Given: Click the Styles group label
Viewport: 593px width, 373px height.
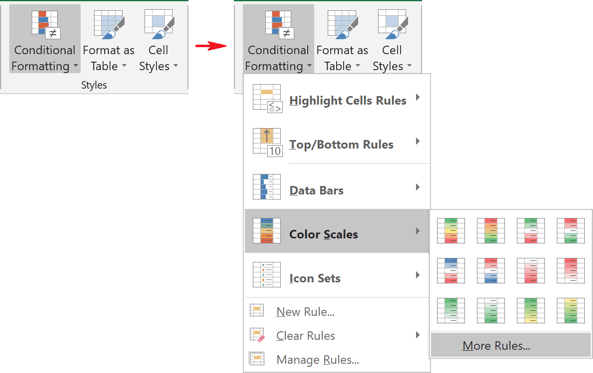Looking at the screenshot, I should 94,85.
